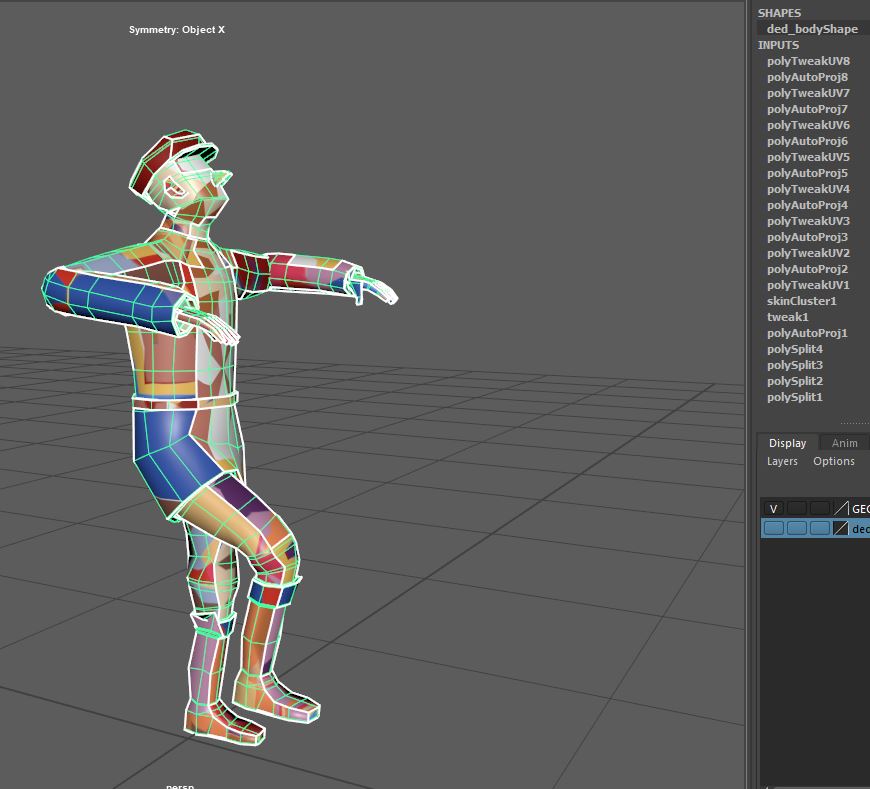The width and height of the screenshot is (870, 789).
Task: Toggle playback box of the highlighted ded layer
Action: pos(797,528)
